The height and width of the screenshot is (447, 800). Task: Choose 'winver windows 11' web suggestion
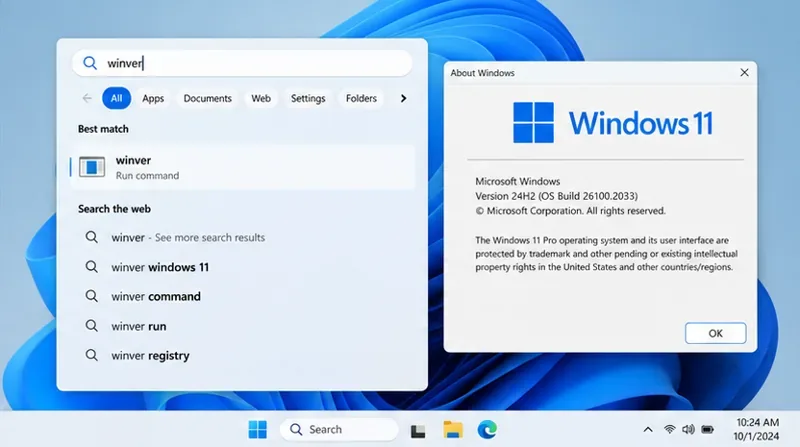point(160,267)
